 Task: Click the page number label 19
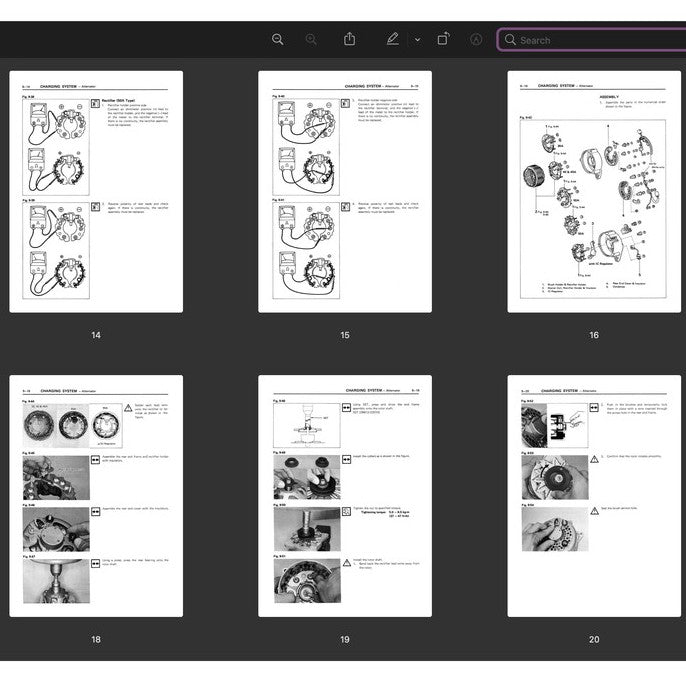pyautogui.click(x=345, y=639)
